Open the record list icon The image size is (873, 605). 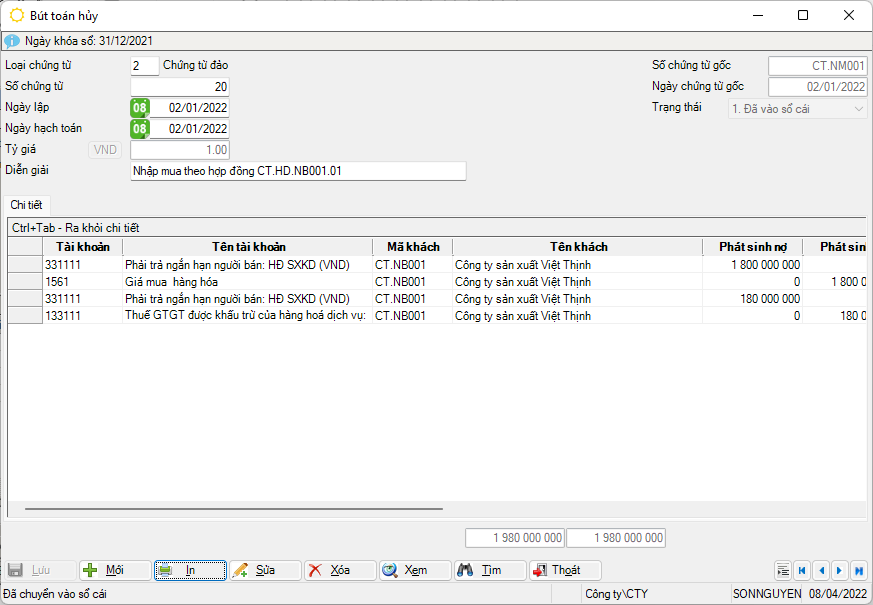(x=783, y=571)
